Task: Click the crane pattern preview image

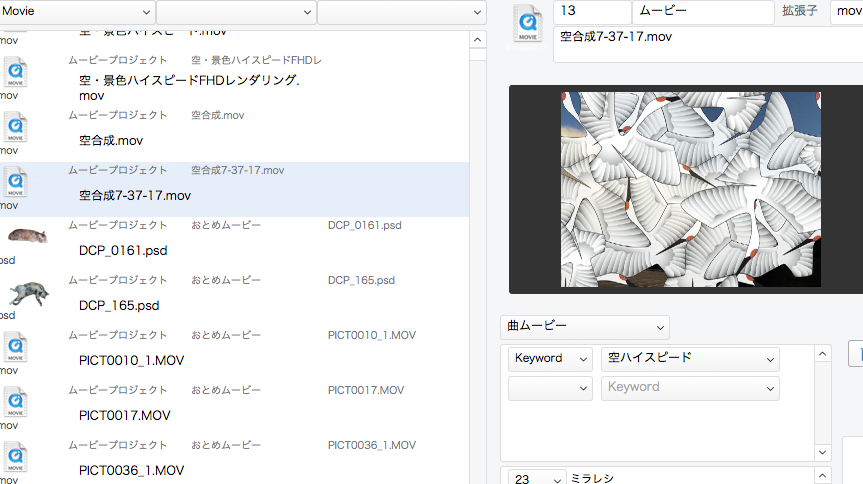Action: pos(691,189)
